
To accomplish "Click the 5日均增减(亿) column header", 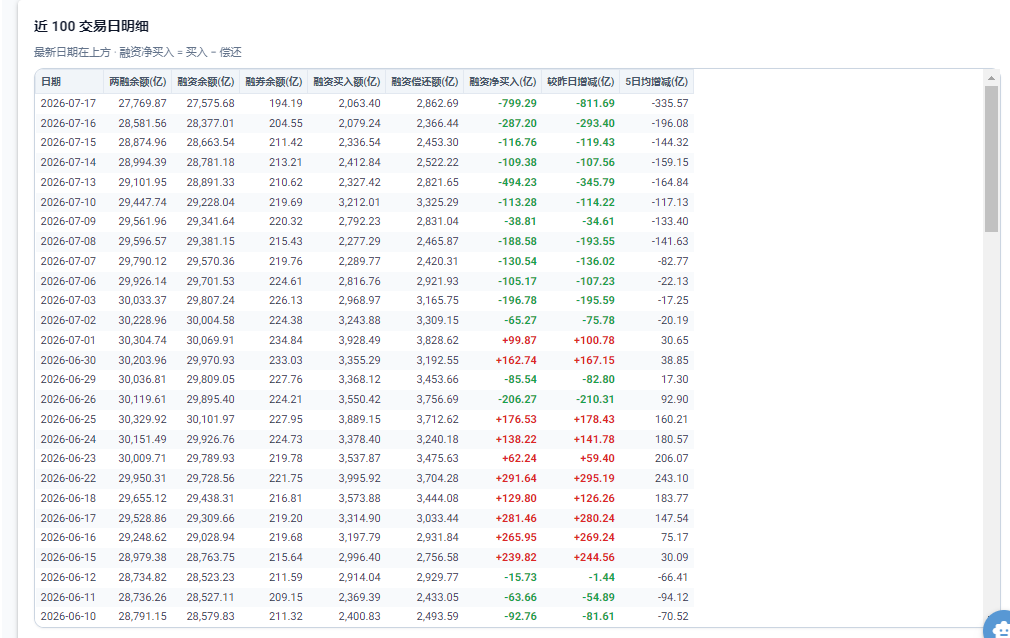I will pos(656,82).
